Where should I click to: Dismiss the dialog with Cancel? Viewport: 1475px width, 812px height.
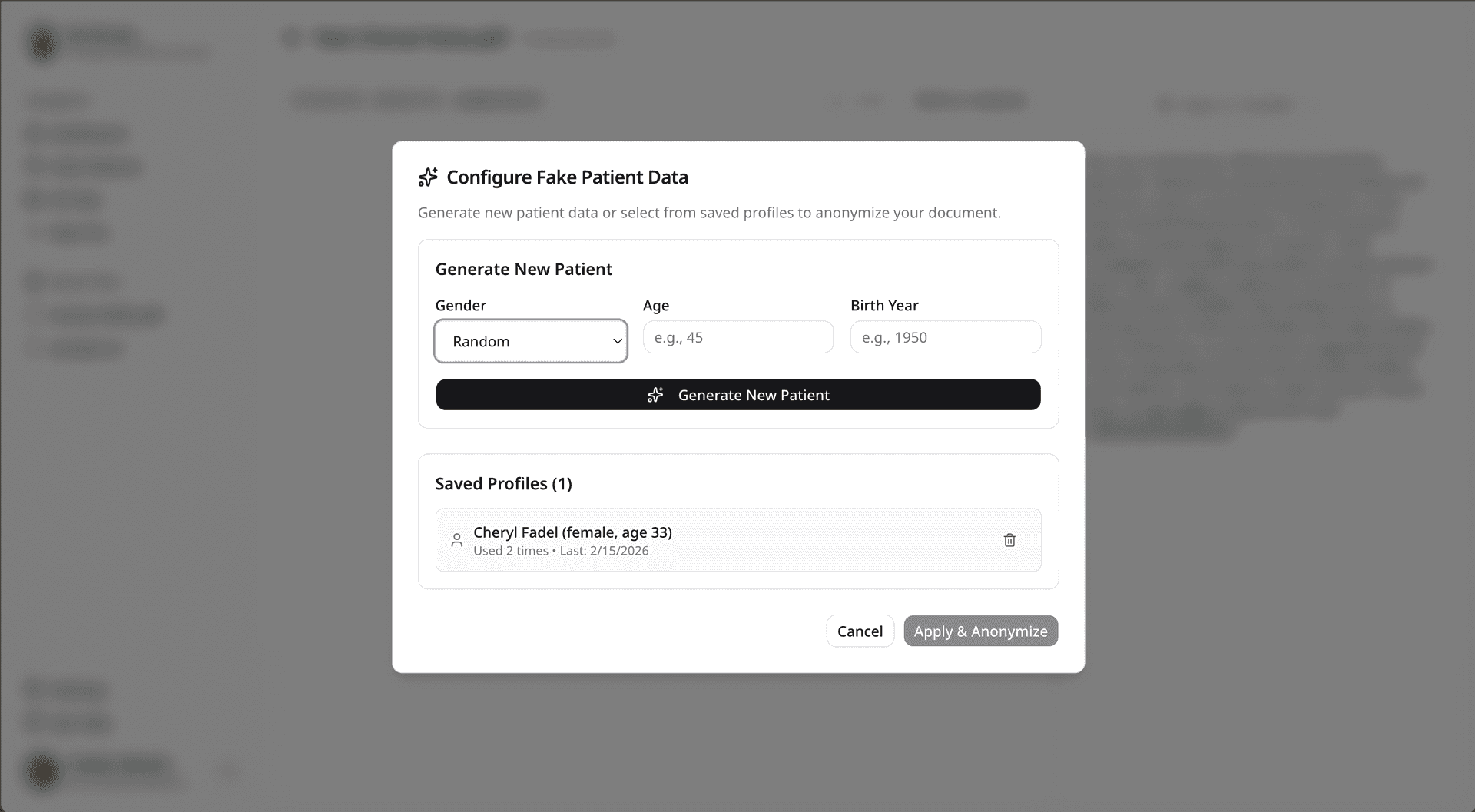[860, 631]
